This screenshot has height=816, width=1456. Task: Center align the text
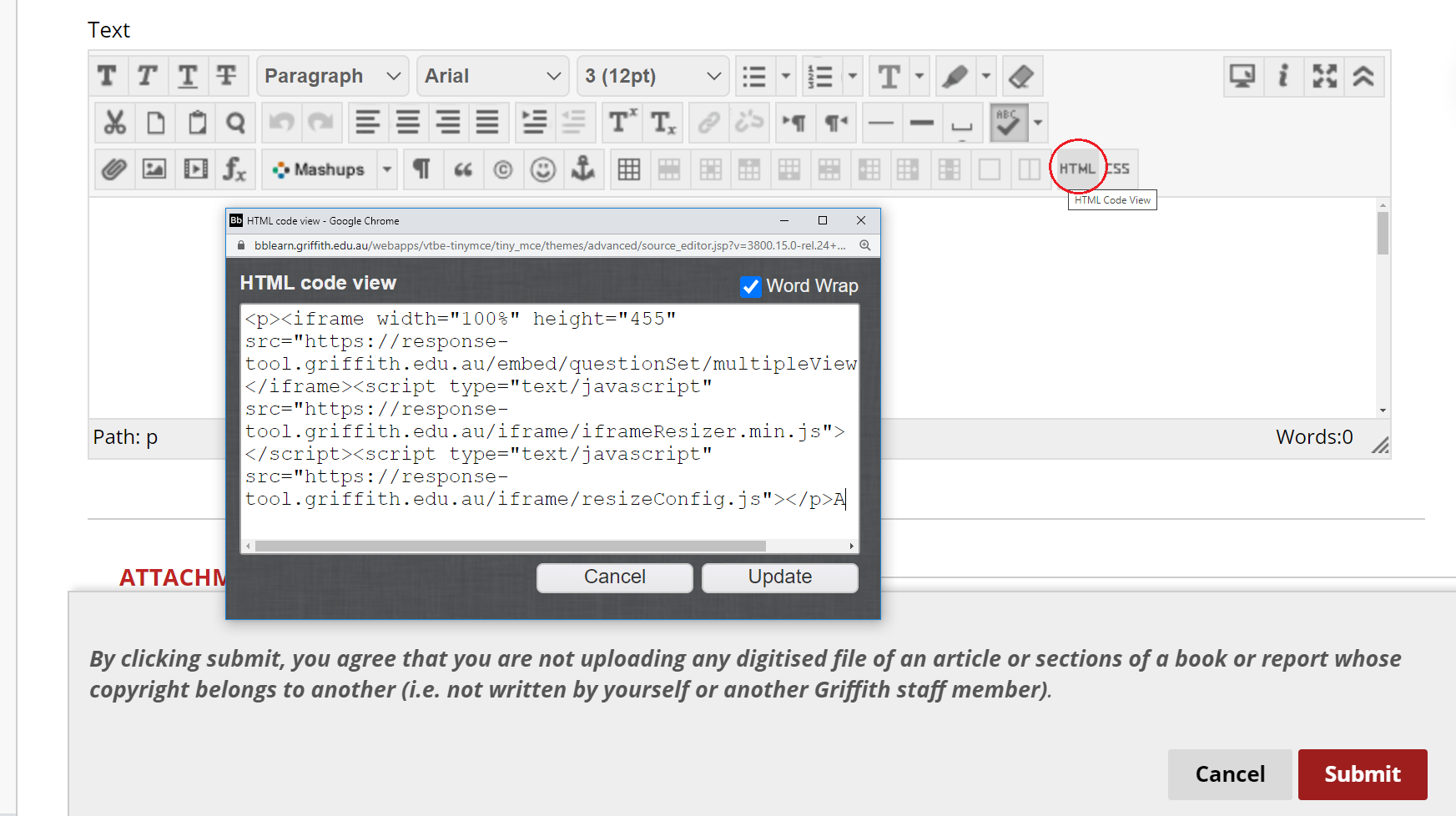pos(408,123)
